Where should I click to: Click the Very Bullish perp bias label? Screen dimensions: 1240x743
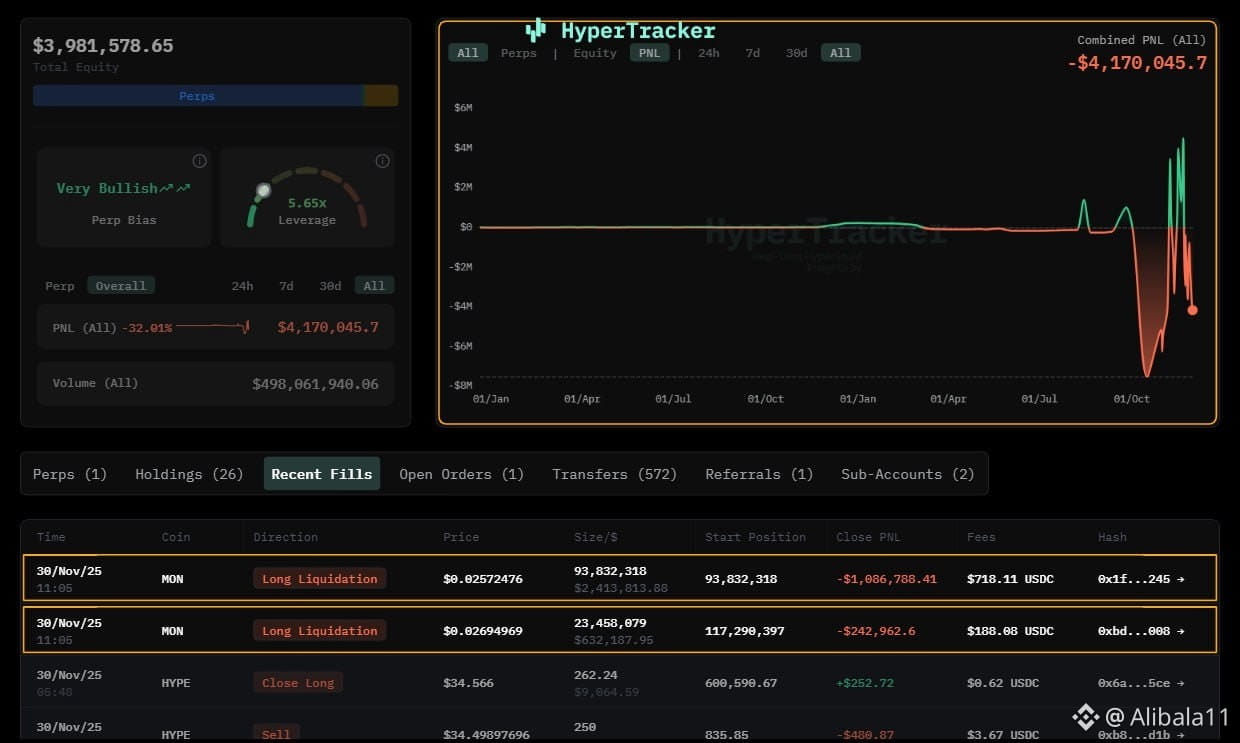(x=123, y=188)
